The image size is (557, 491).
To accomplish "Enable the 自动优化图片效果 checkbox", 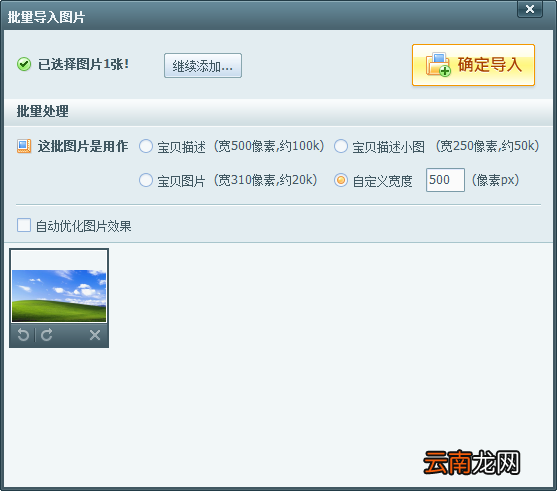I will (24, 225).
